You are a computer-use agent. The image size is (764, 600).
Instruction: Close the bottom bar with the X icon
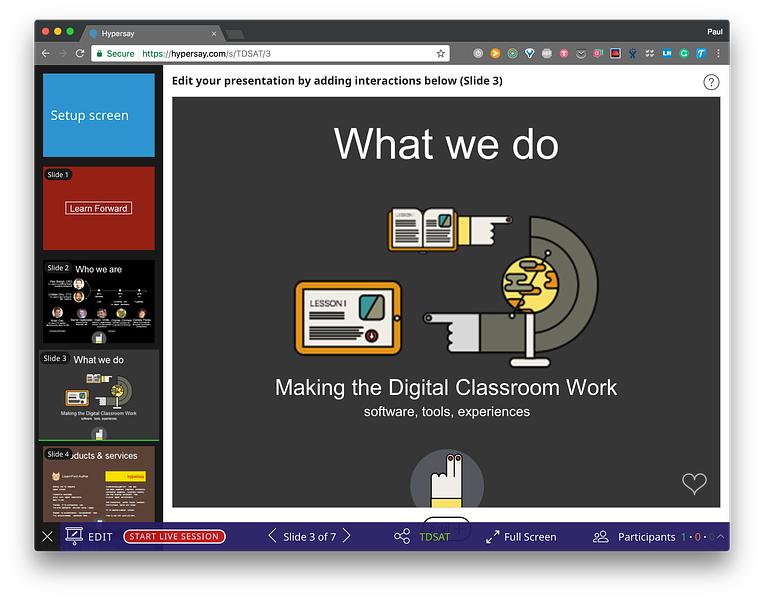point(47,537)
